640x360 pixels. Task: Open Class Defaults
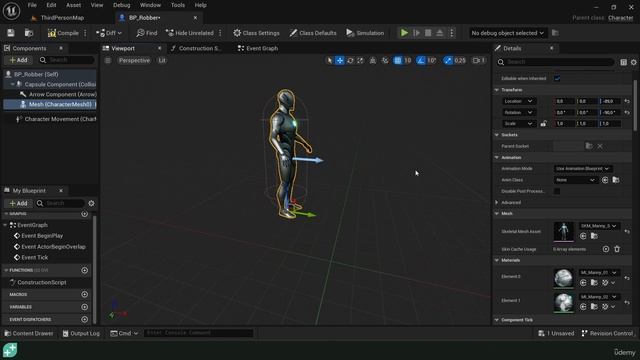pos(313,33)
